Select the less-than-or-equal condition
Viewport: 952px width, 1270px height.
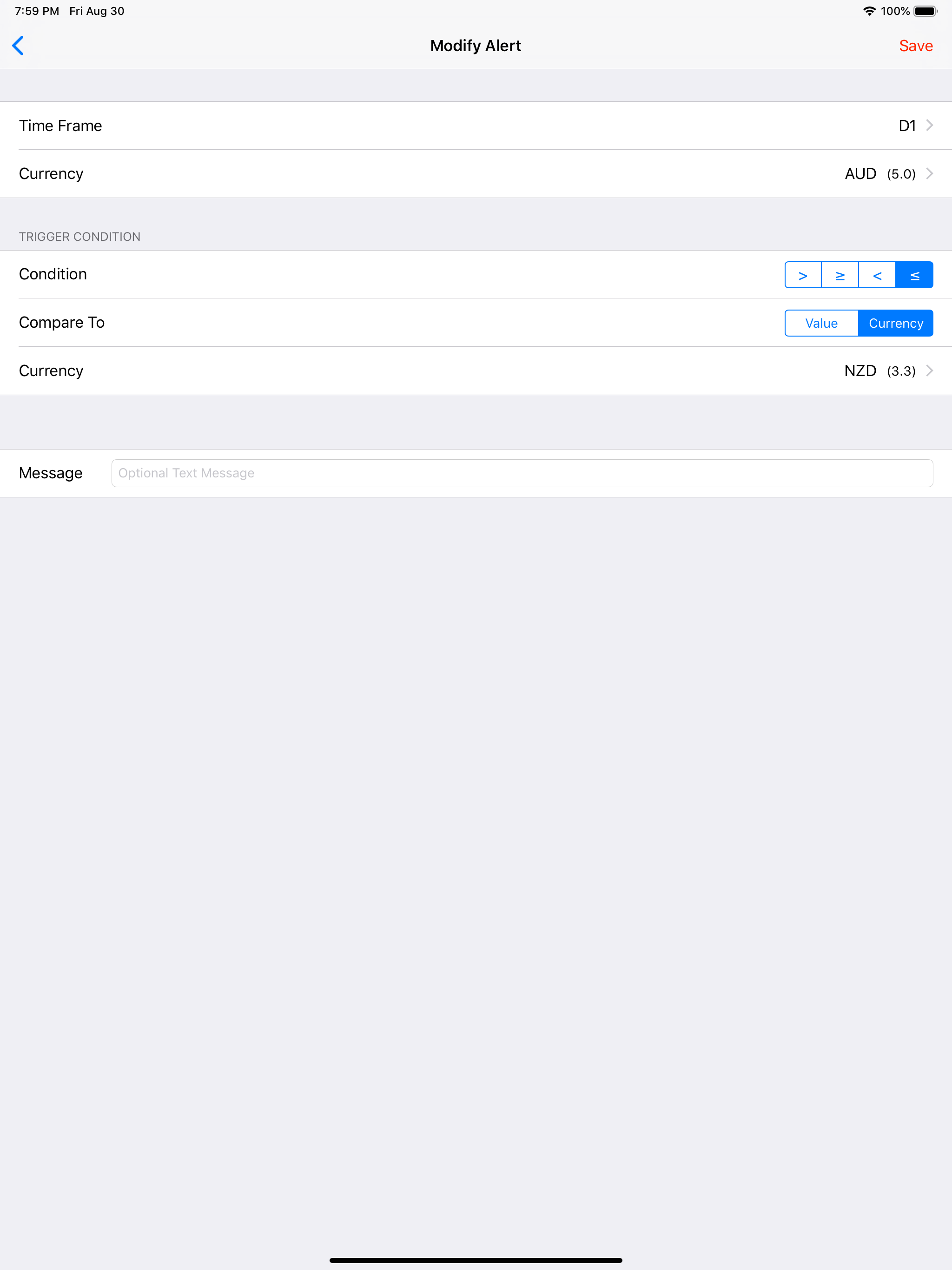tap(915, 275)
